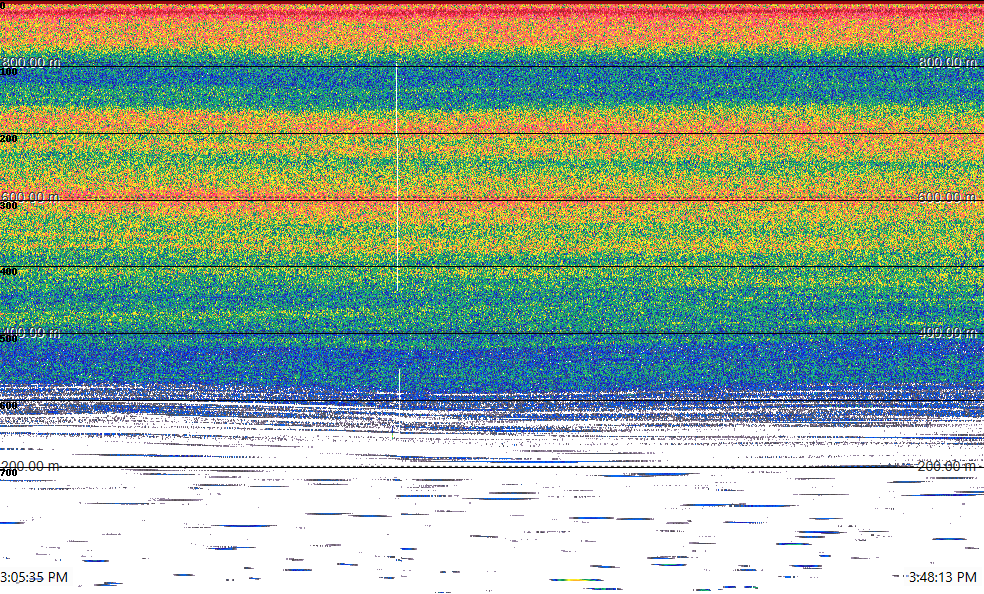The width and height of the screenshot is (984, 594).
Task: Click the end time label 3:48:13 PM
Action: (x=943, y=577)
